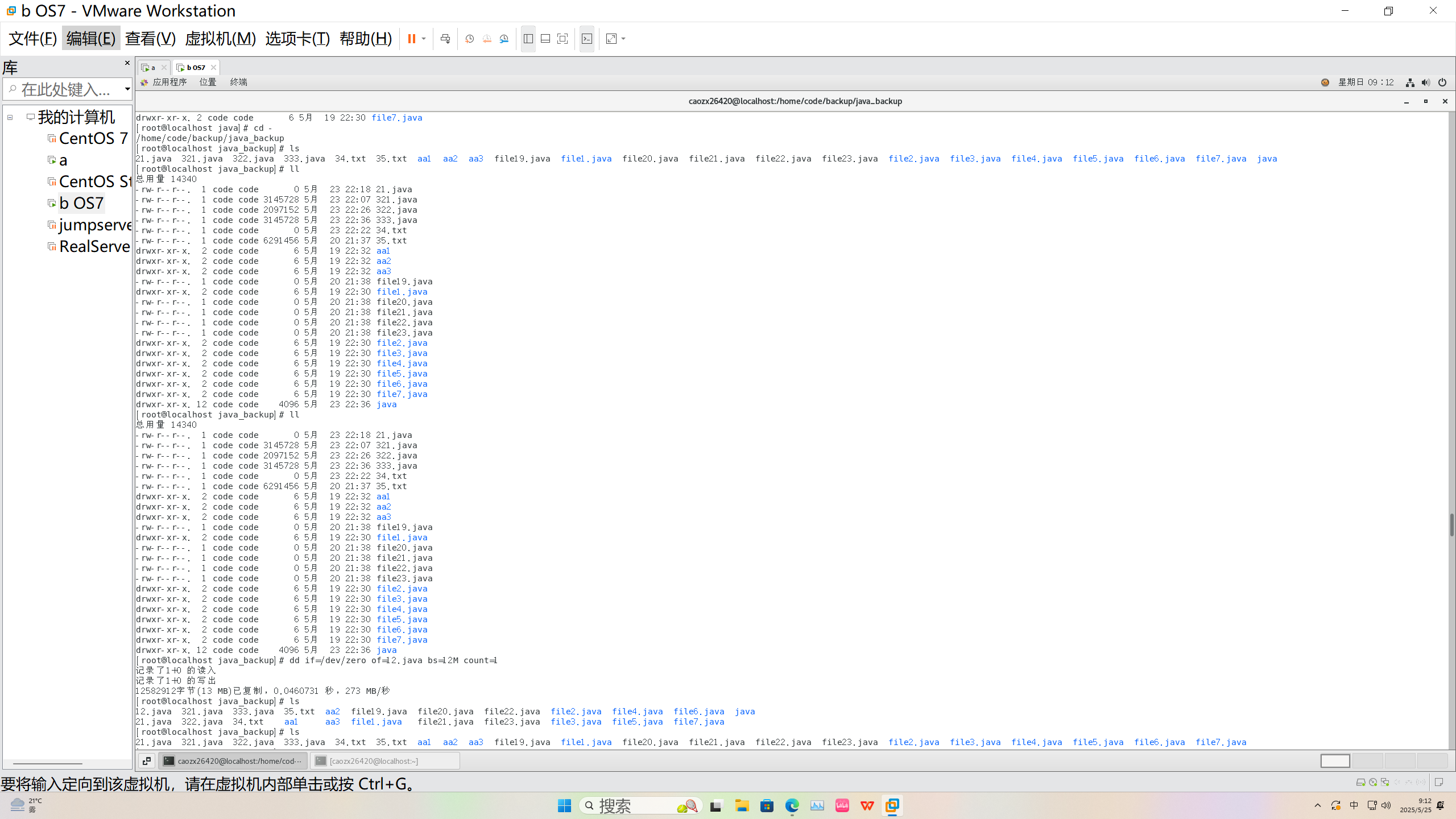This screenshot has height=819, width=1456.
Task: Click the terminal vertical scrollbar thumb
Action: tap(1451, 524)
